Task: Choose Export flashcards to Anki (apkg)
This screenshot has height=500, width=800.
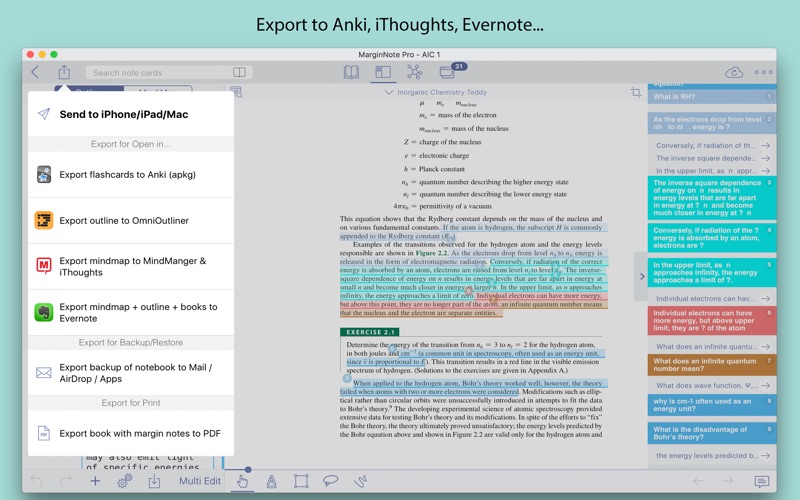Action: (131, 174)
